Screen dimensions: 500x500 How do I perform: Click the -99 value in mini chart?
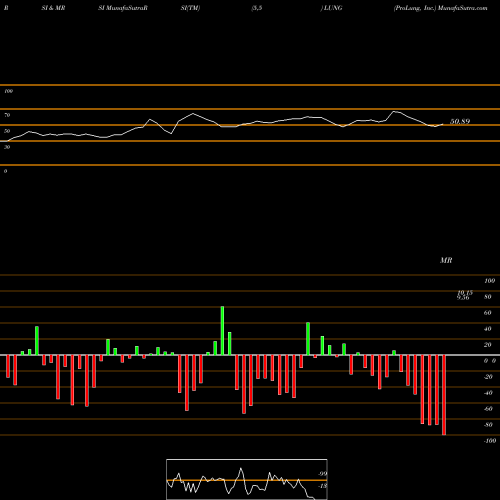tap(322, 474)
